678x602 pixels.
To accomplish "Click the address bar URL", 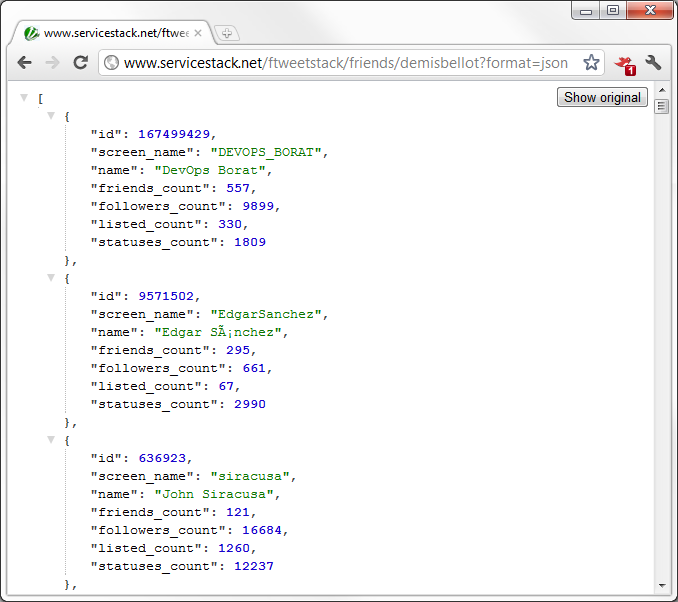I will tap(345, 63).
